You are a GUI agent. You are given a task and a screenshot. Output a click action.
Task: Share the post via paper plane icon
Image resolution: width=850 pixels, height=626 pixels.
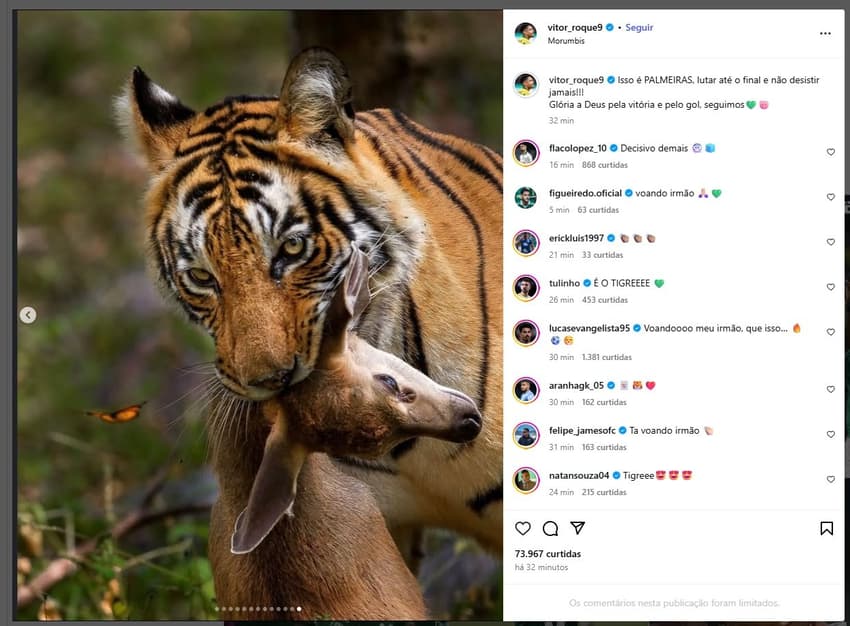tap(577, 528)
